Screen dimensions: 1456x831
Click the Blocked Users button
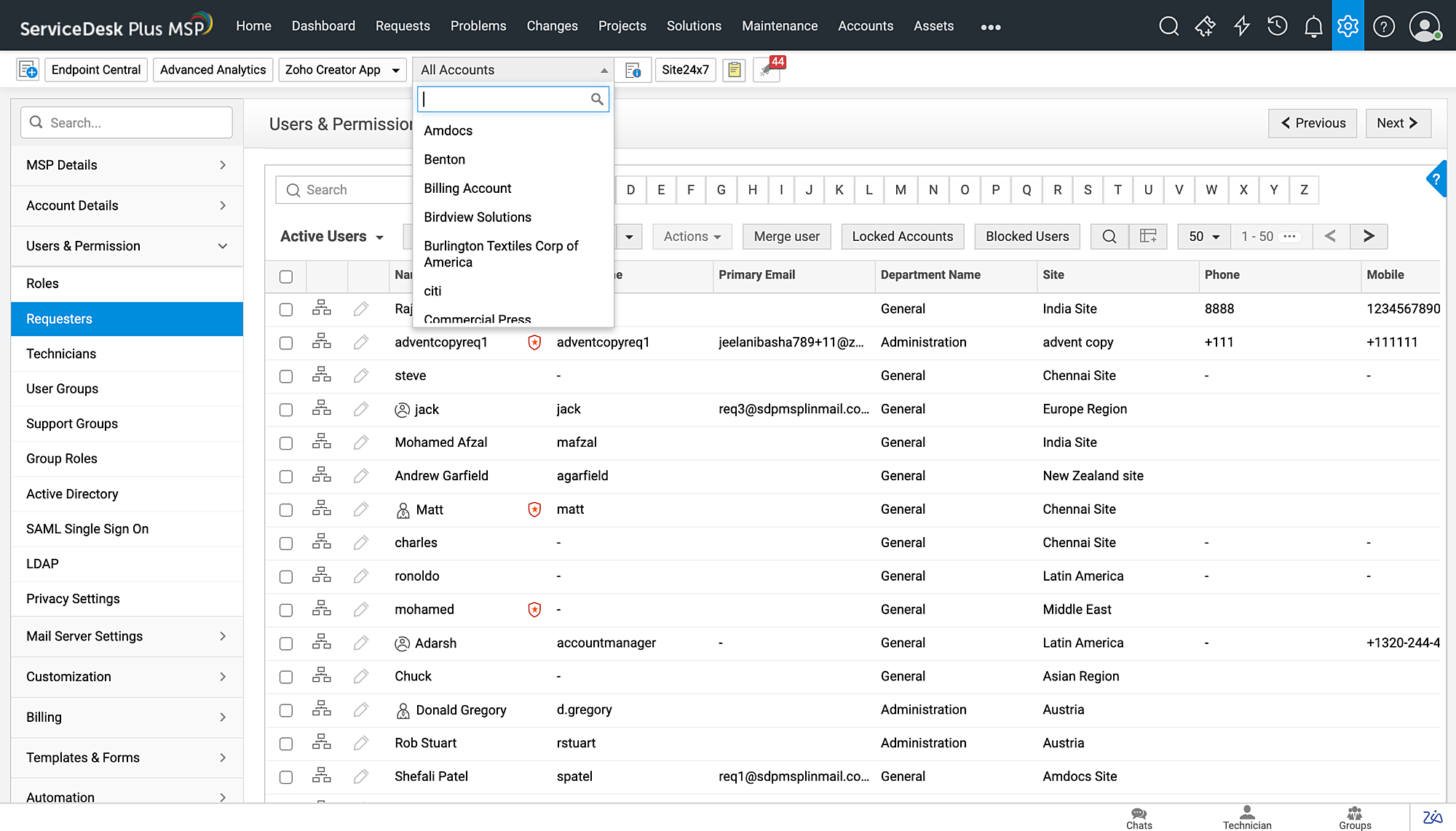point(1026,236)
